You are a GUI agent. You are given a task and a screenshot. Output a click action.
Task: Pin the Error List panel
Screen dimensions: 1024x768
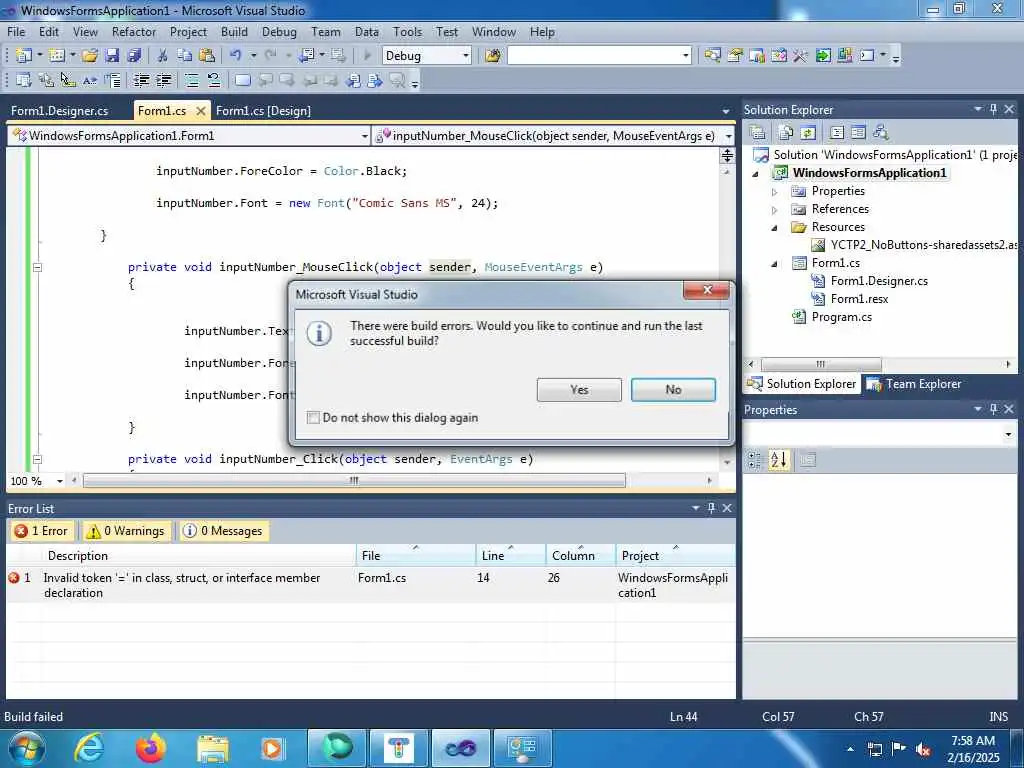(711, 507)
